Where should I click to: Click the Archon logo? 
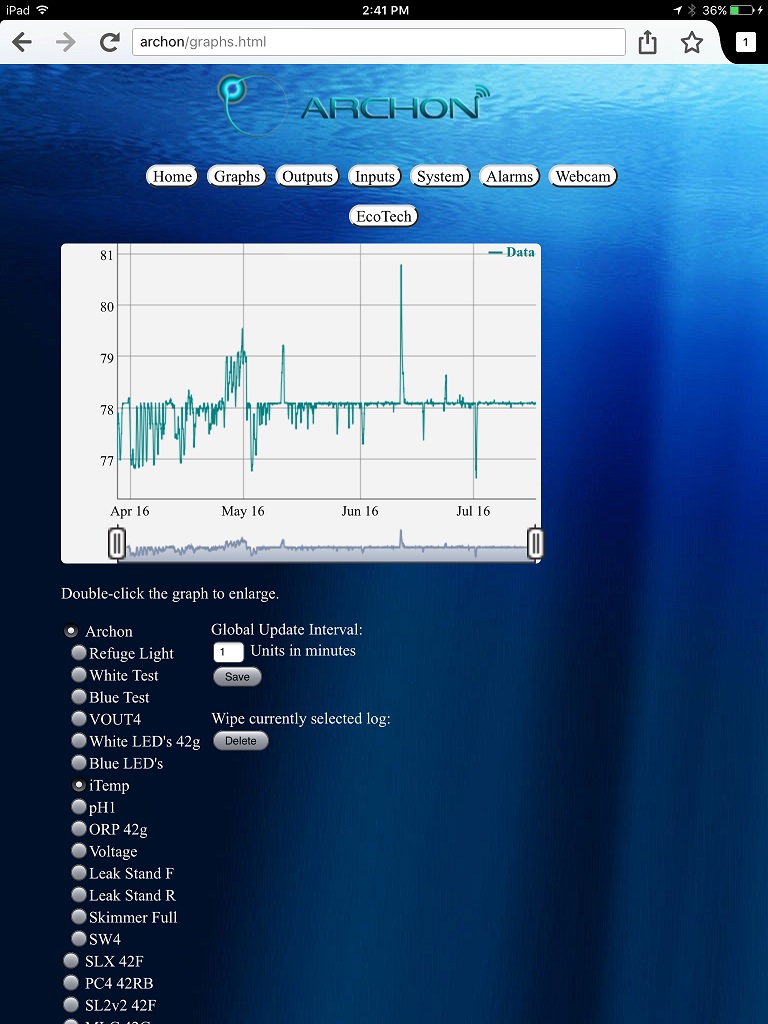pyautogui.click(x=354, y=102)
